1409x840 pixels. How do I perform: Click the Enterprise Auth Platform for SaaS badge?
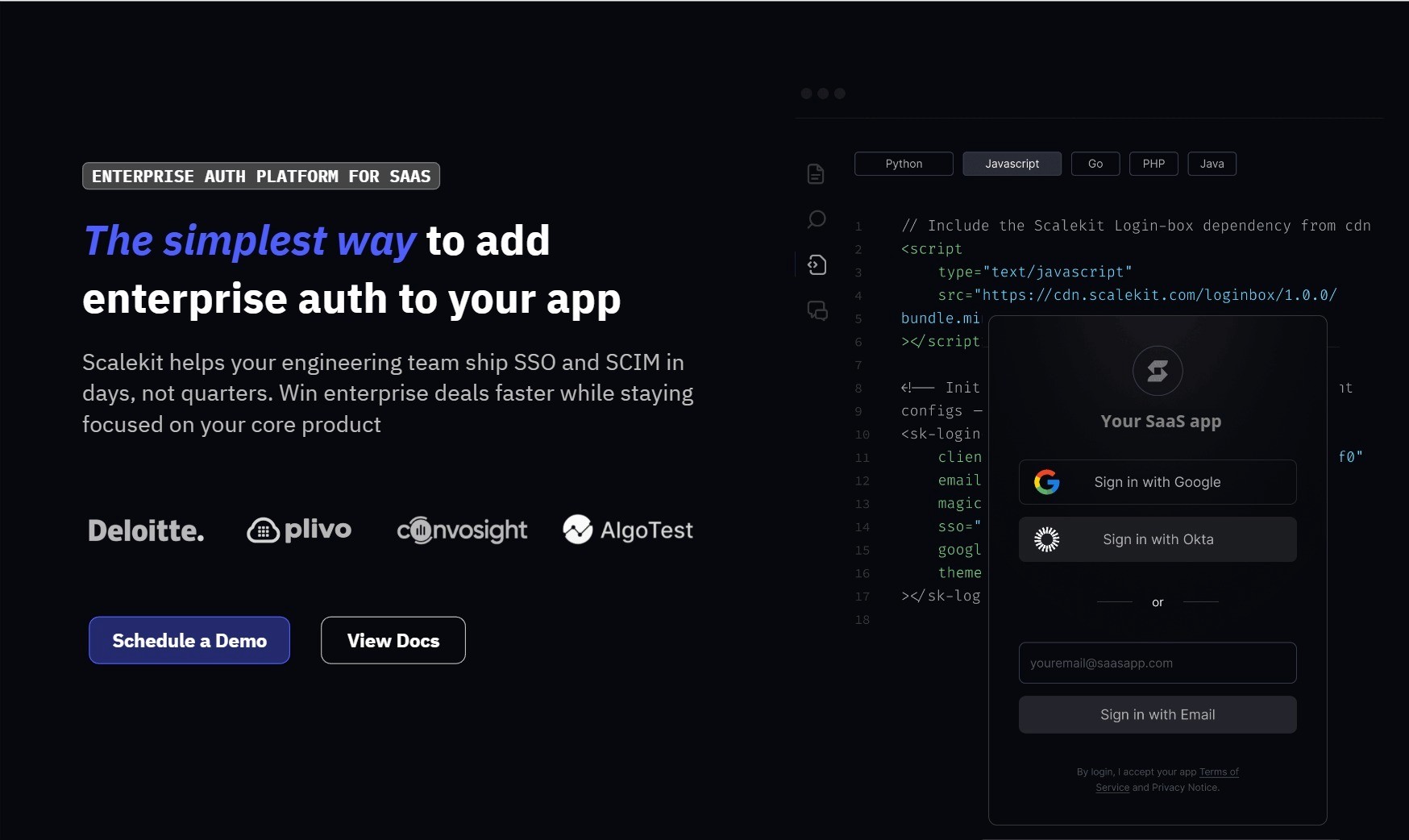pos(261,176)
